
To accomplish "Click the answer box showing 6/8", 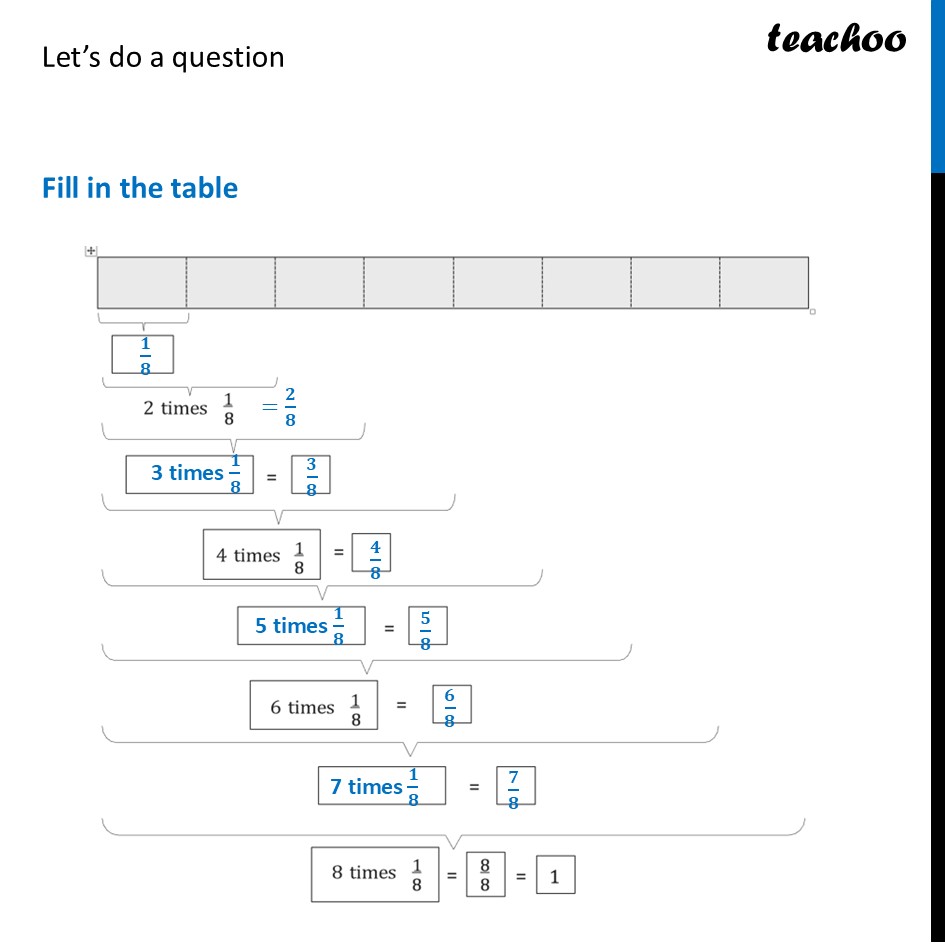I will [452, 704].
